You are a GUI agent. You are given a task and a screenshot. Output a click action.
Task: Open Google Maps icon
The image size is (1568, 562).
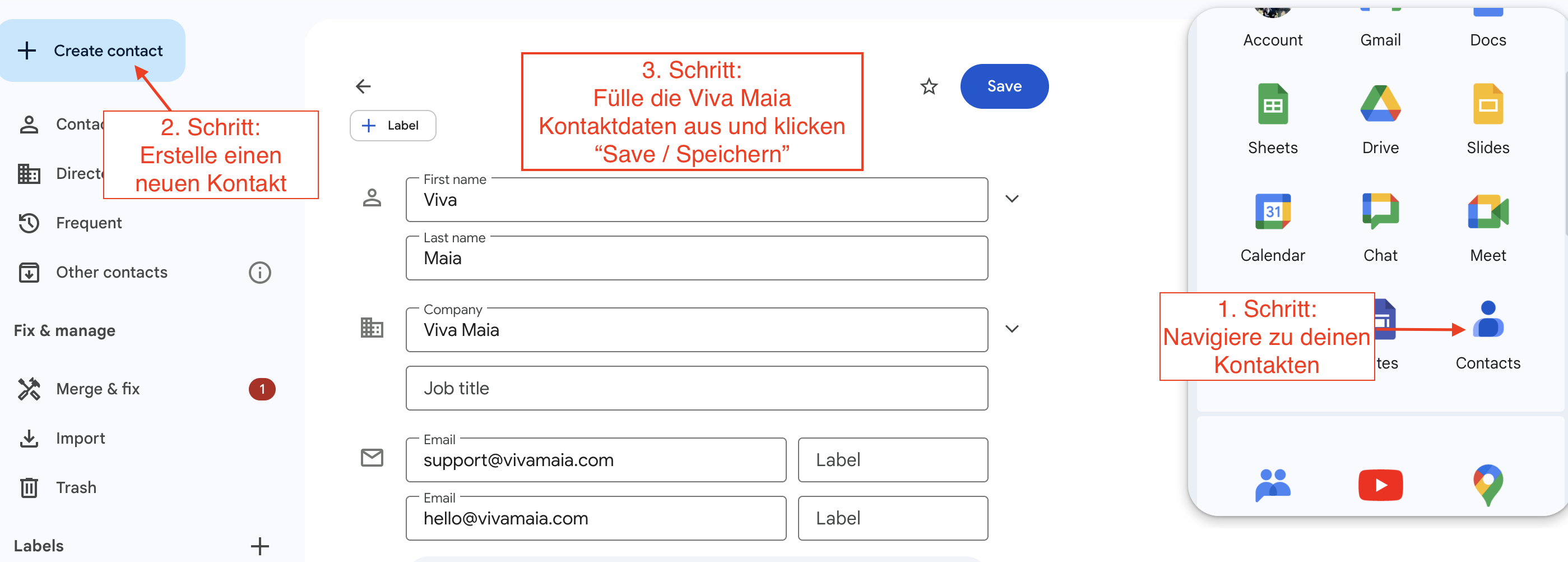pyautogui.click(x=1488, y=485)
